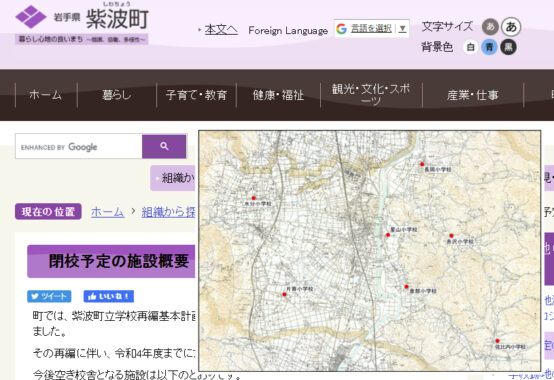The height and width of the screenshot is (380, 554).
Task: Open the 観光・文化・スポーツ navigation item
Action: (371, 95)
